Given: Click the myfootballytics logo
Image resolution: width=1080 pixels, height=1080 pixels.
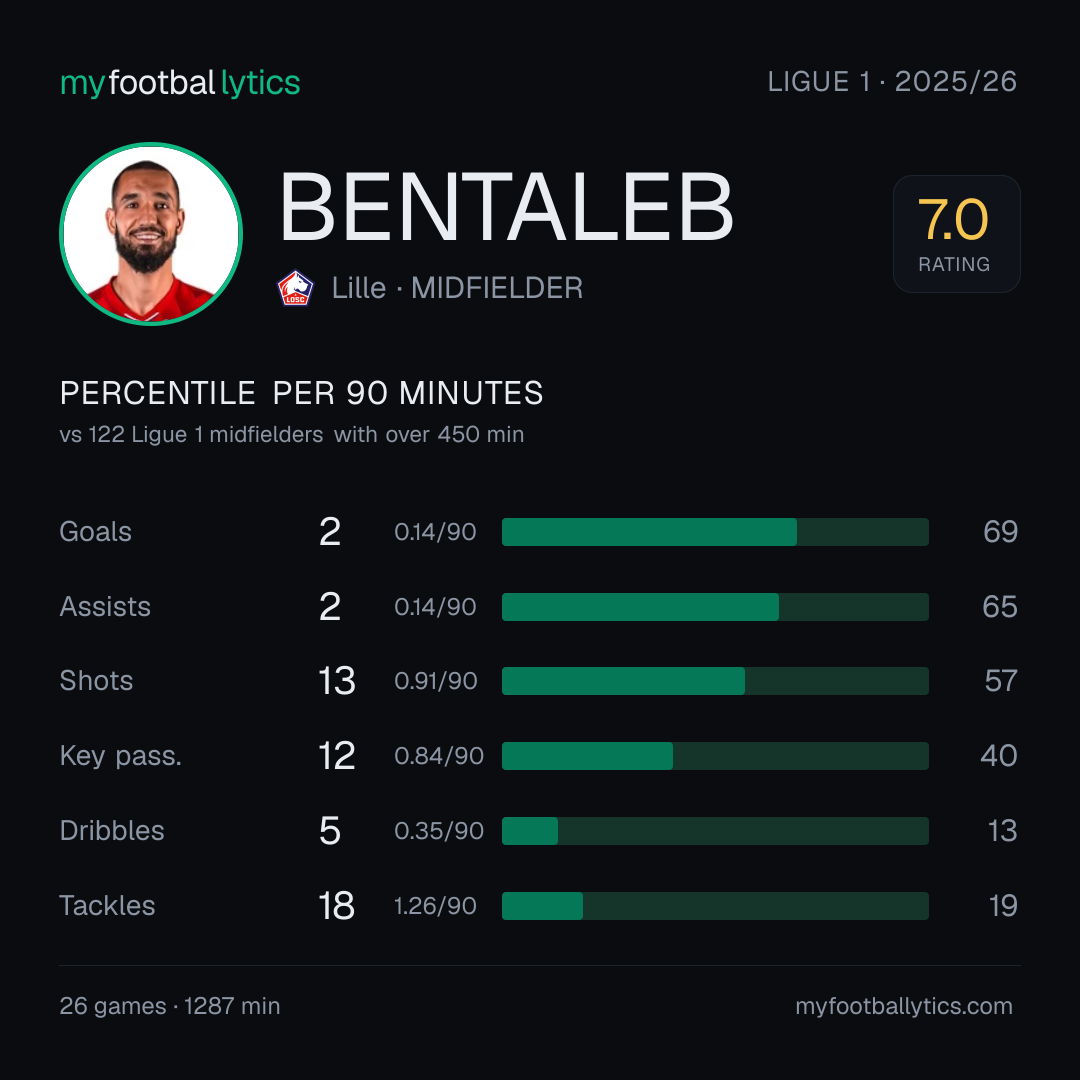Looking at the screenshot, I should tap(180, 83).
